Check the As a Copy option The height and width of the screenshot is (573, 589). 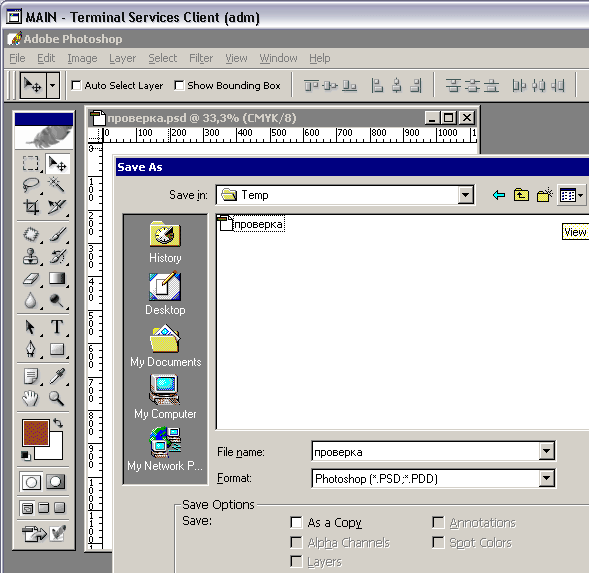[x=296, y=522]
